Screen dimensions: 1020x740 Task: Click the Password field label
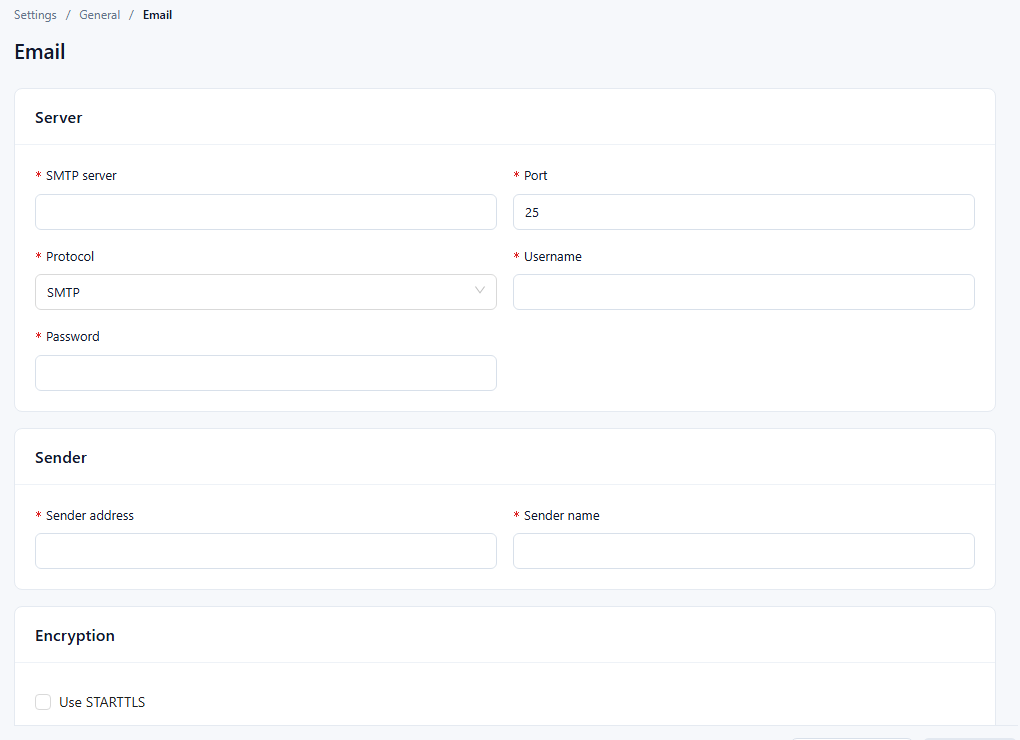[73, 336]
